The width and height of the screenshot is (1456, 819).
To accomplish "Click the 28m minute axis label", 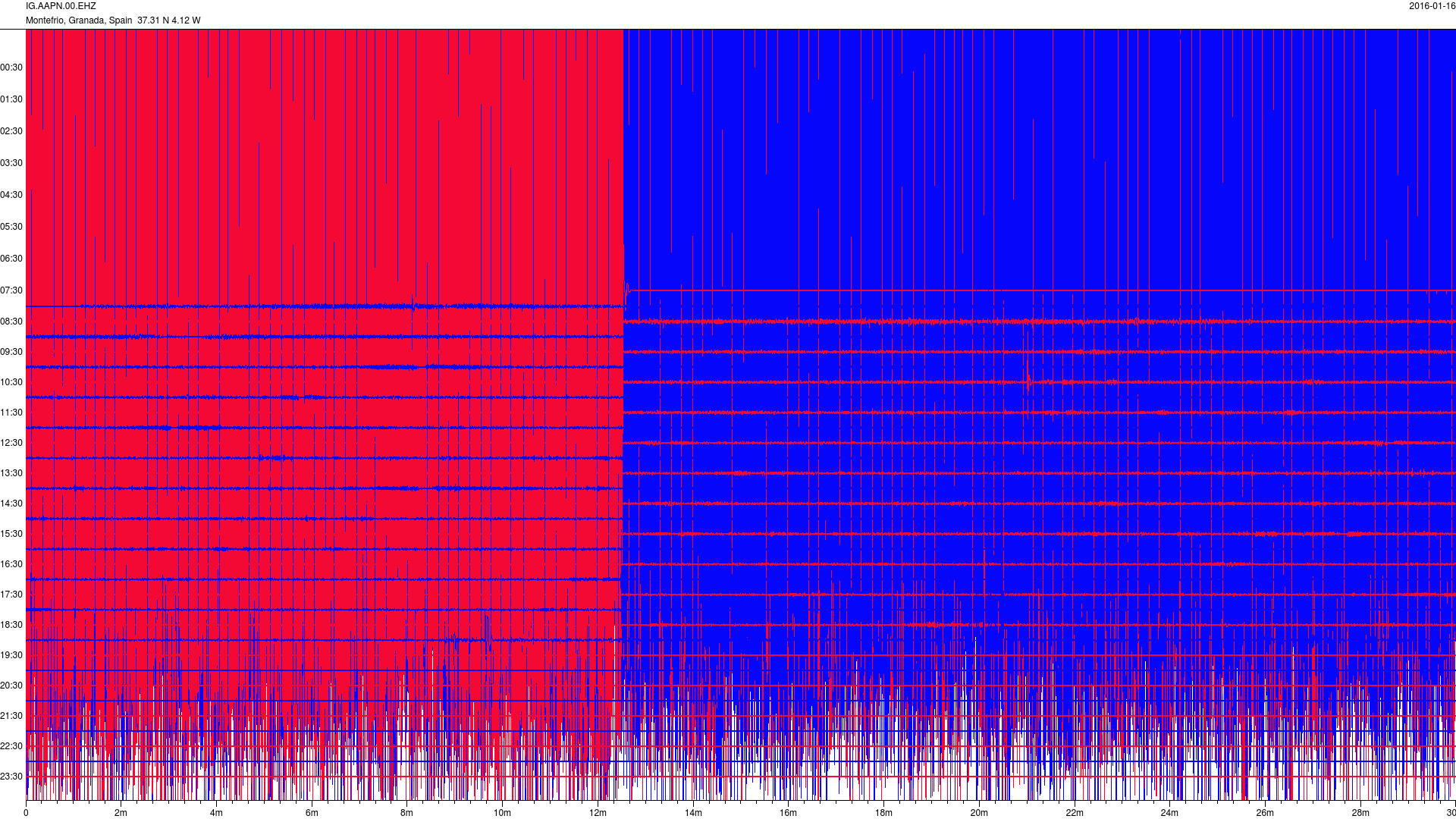I will [1360, 813].
